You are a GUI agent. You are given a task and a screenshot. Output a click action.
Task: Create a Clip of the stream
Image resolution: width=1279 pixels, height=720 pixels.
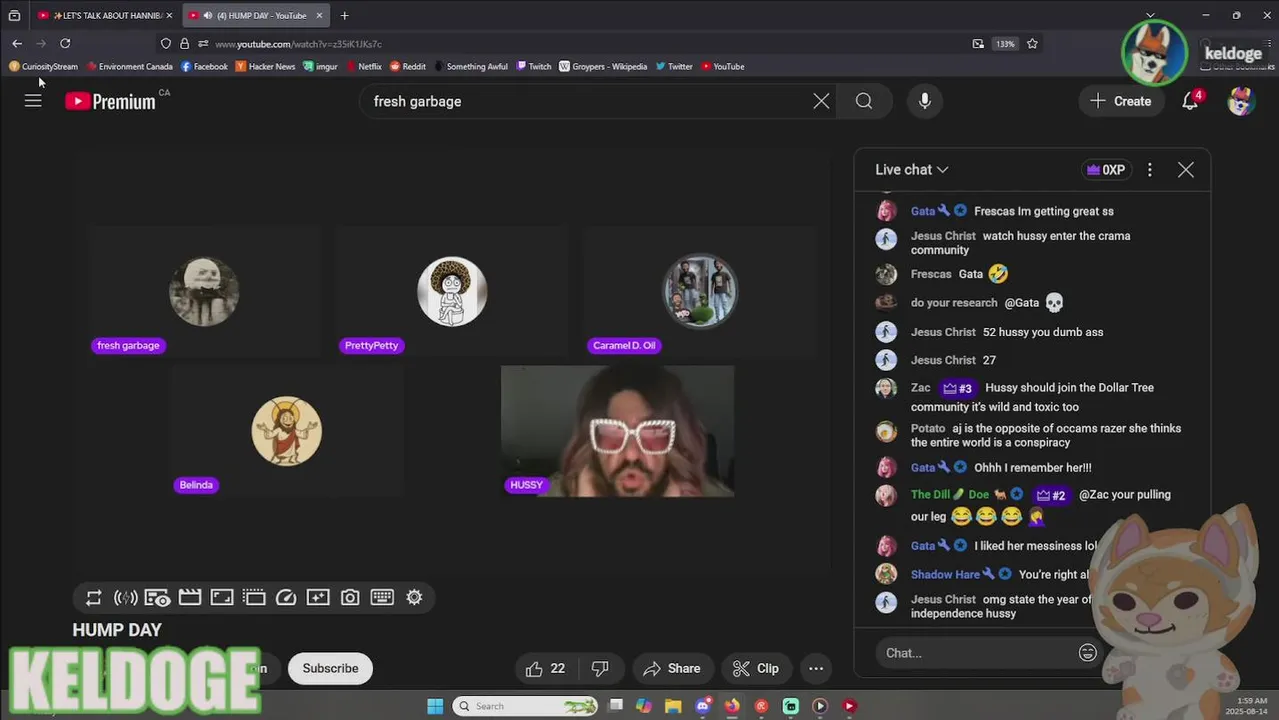tap(756, 669)
